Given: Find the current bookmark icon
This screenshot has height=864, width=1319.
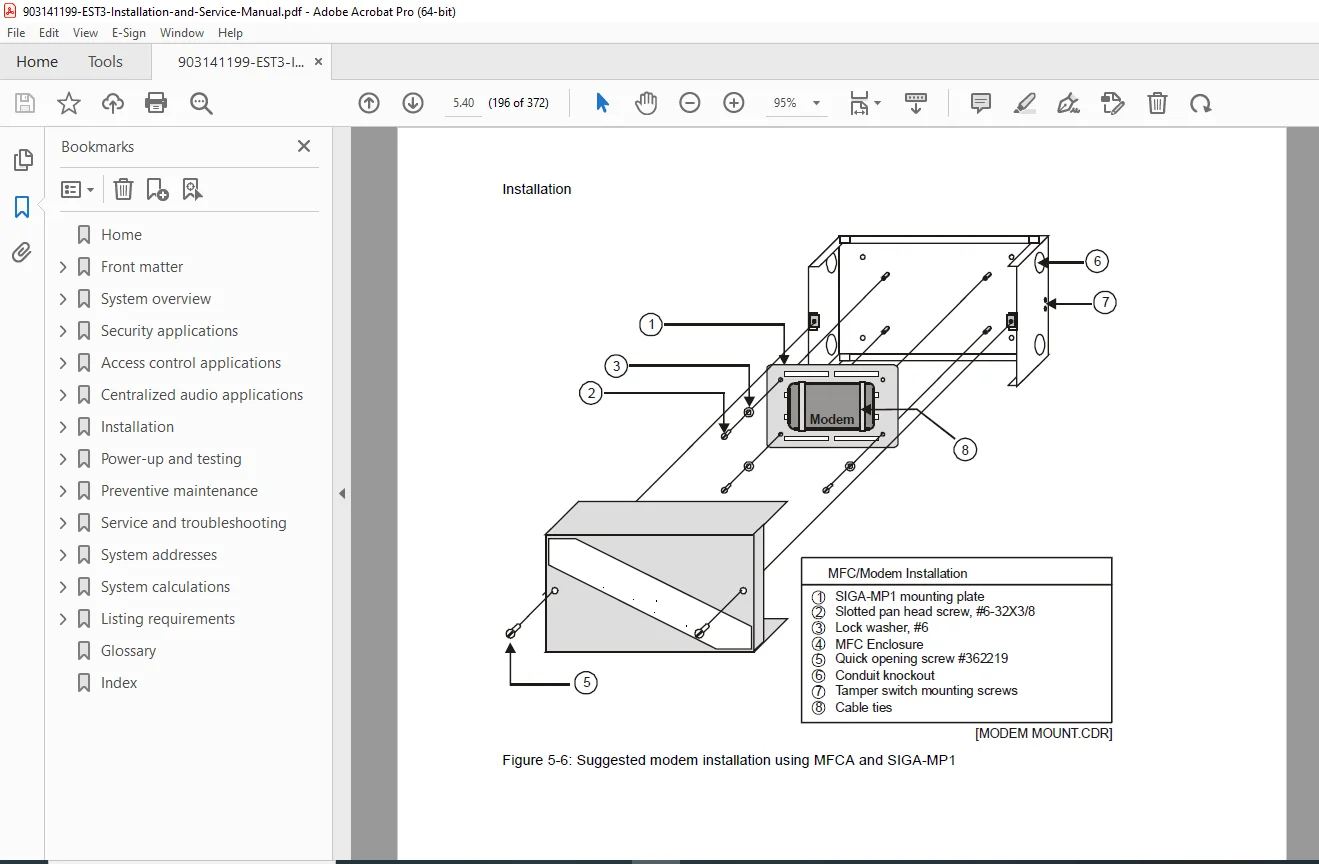Looking at the screenshot, I should tap(193, 189).
